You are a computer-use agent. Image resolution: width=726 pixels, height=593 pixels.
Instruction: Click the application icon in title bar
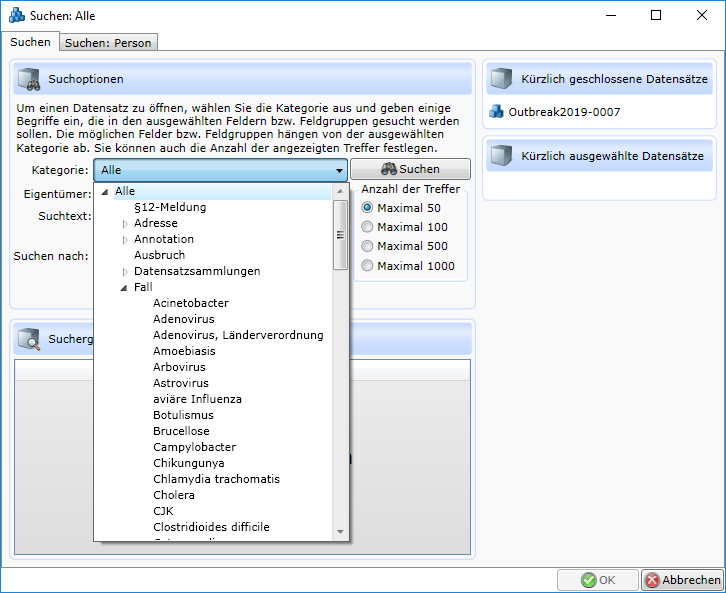click(16, 16)
